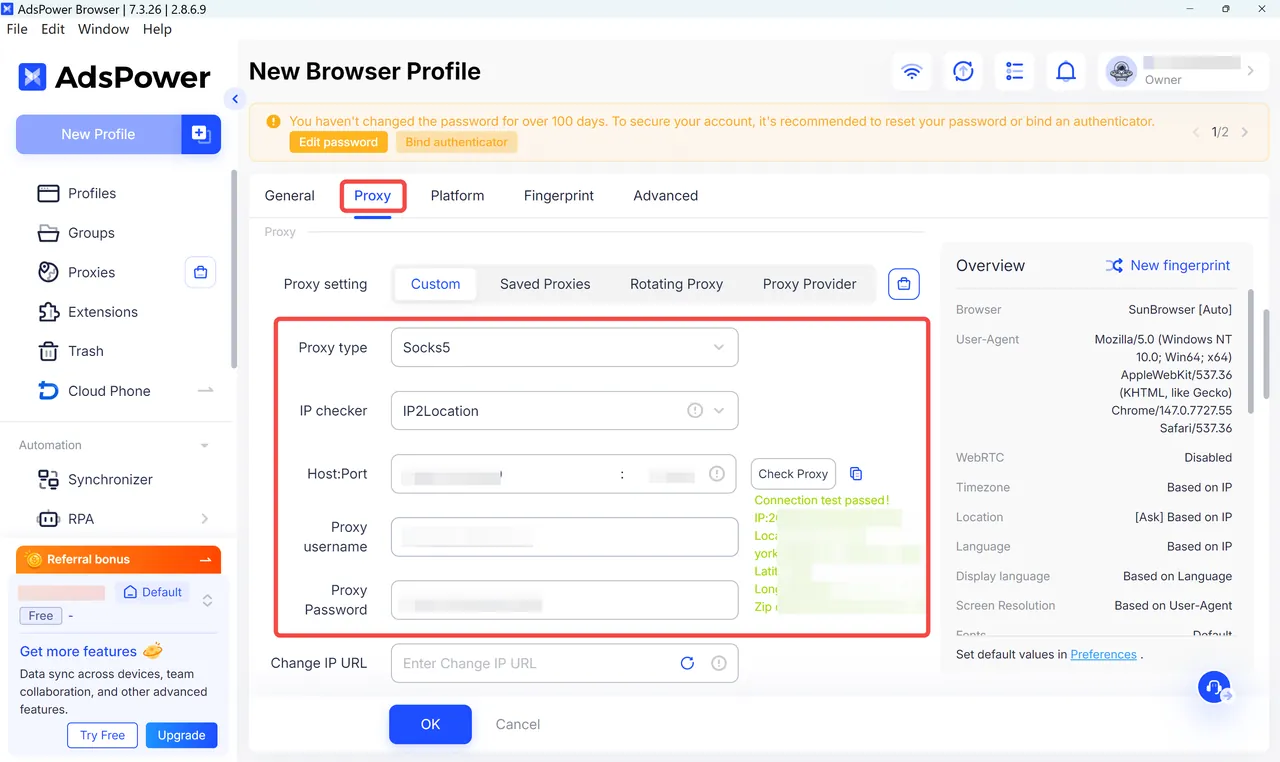Click the Cloud Phone arrow

click(x=206, y=390)
